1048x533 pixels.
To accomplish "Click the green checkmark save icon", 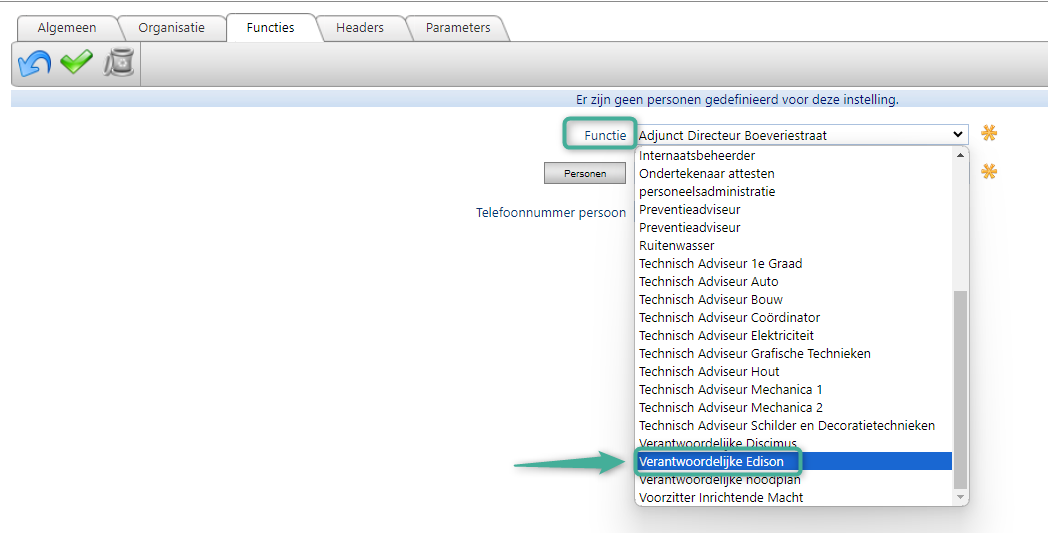I will click(x=76, y=64).
